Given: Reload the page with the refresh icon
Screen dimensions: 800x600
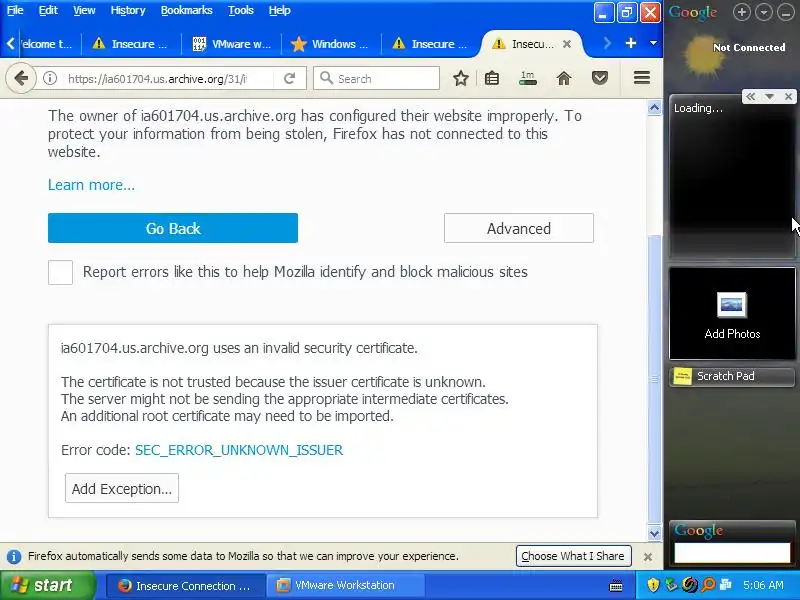Looking at the screenshot, I should (290, 78).
